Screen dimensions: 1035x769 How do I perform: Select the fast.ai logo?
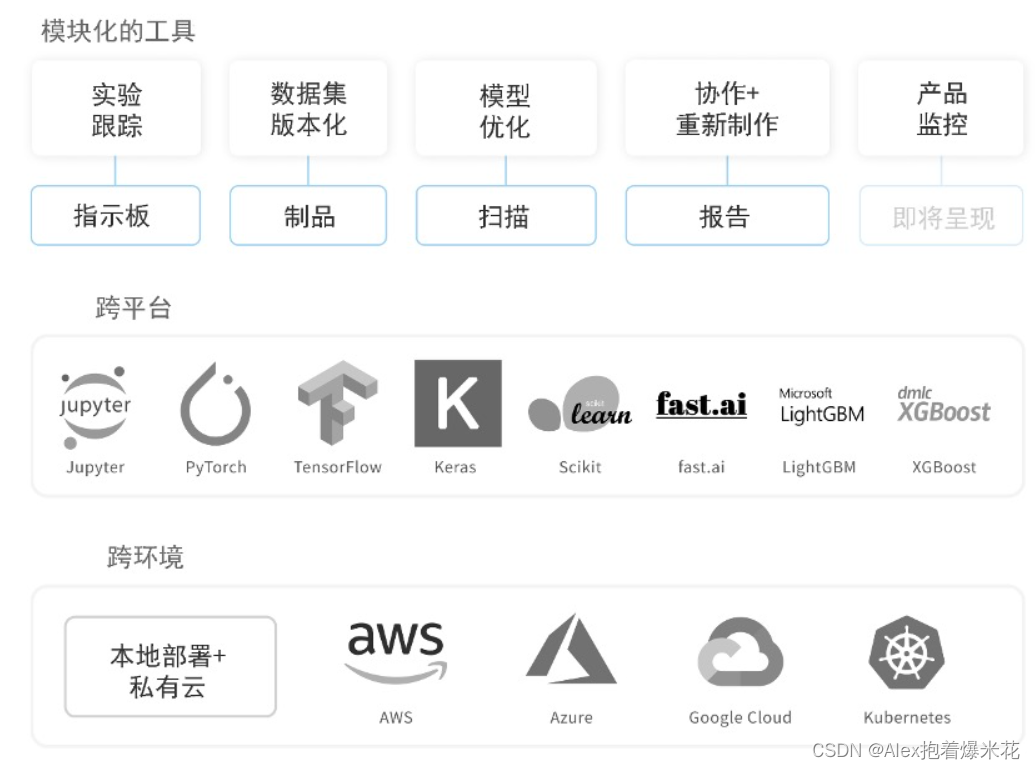[701, 405]
